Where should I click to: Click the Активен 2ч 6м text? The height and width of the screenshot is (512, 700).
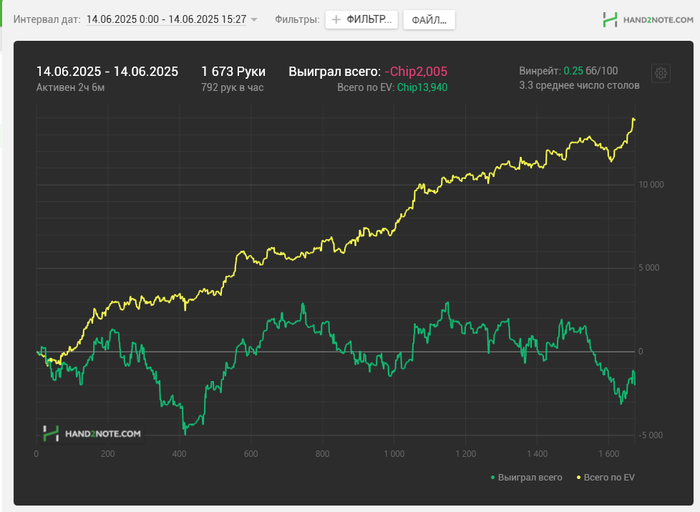pos(71,87)
